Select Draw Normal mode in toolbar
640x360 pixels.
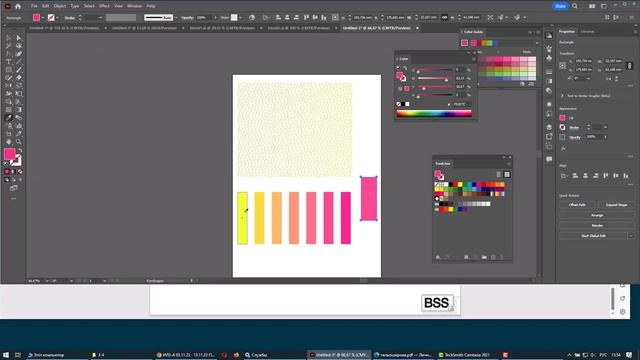(x=7, y=180)
